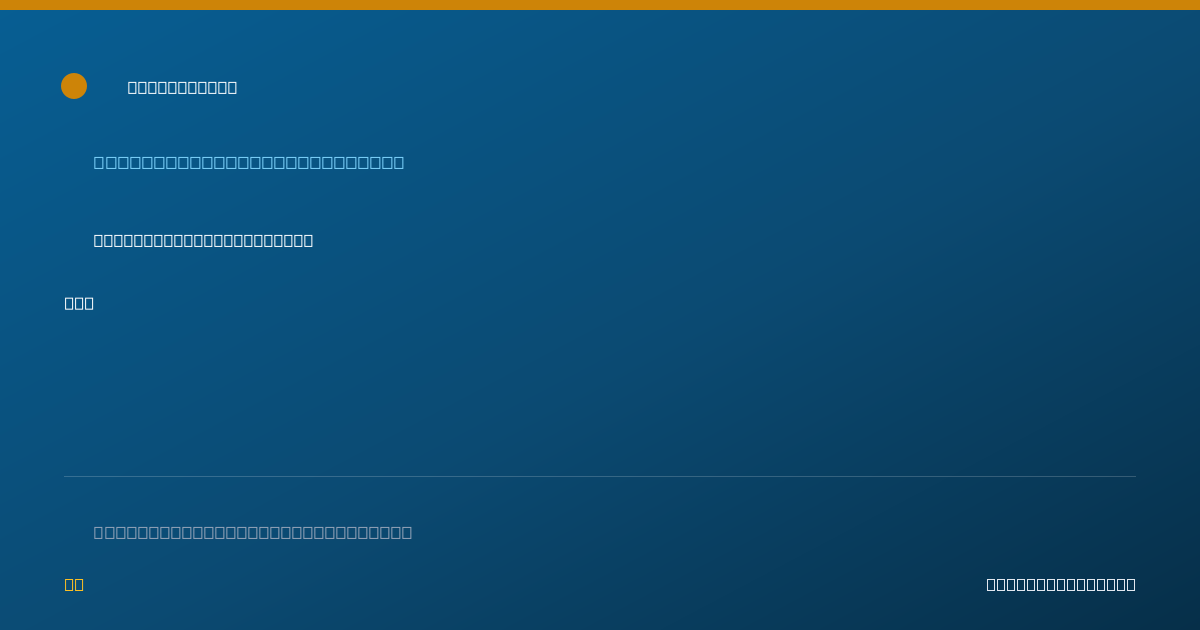
Task: Click the first glyph of the bottom-right footer
Action: click(x=992, y=584)
